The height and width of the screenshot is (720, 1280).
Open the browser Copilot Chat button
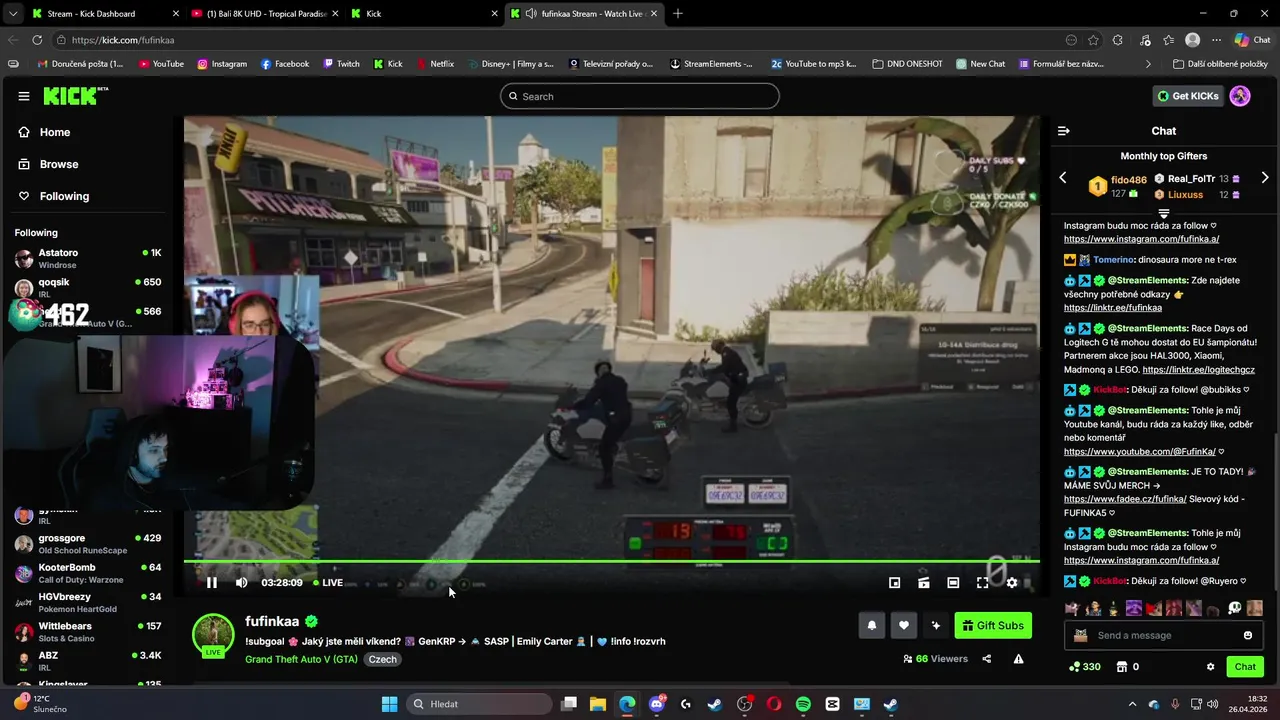point(1252,40)
